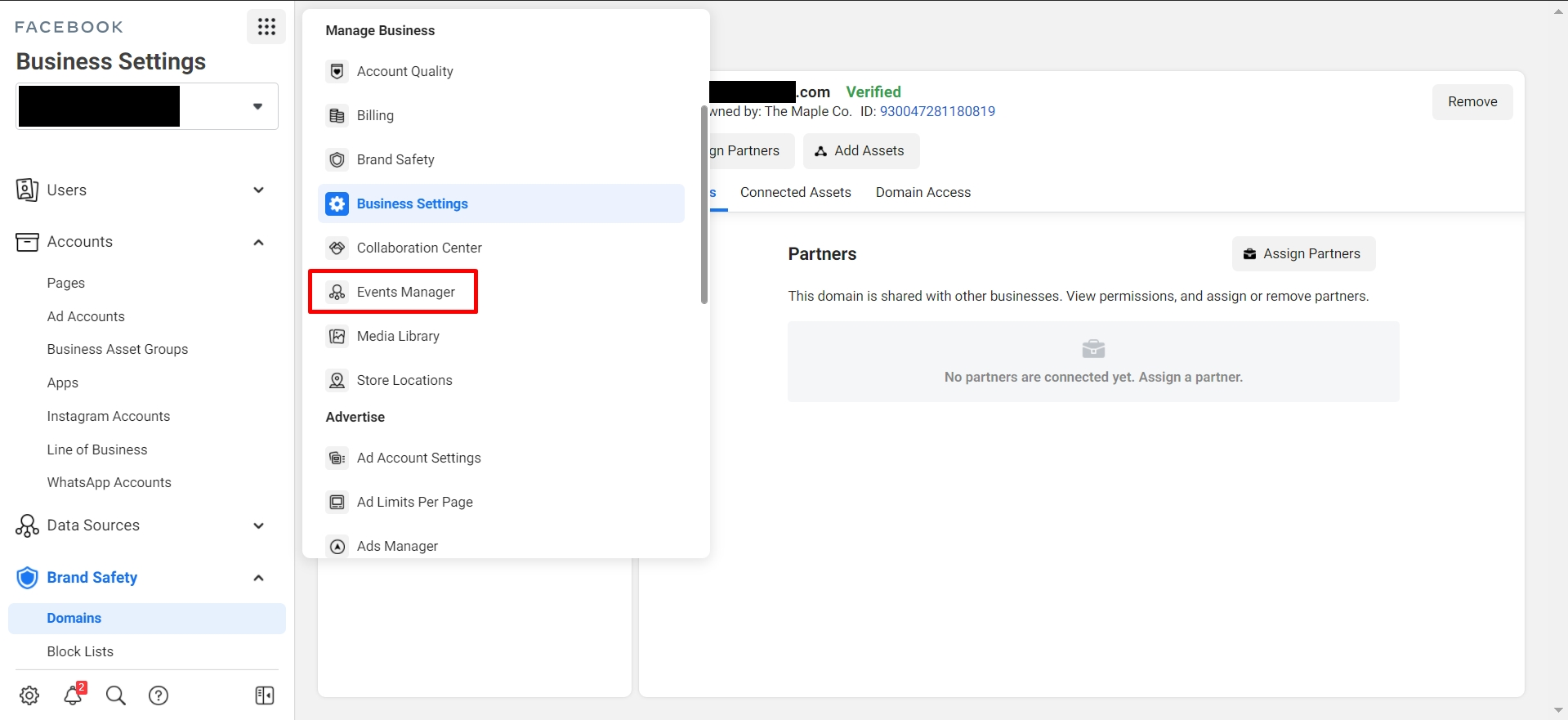
Task: Collapse the Brand Safety section chevron
Action: coord(259,578)
